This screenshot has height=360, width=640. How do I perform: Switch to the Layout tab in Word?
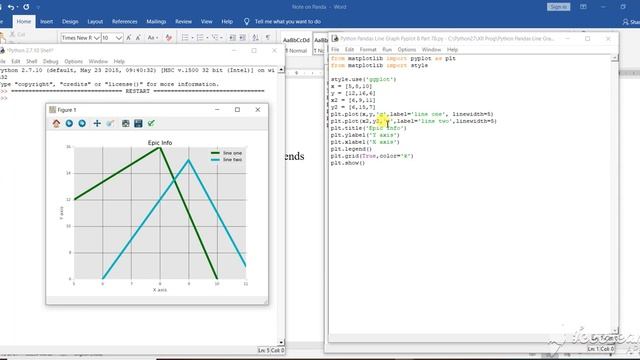click(95, 22)
